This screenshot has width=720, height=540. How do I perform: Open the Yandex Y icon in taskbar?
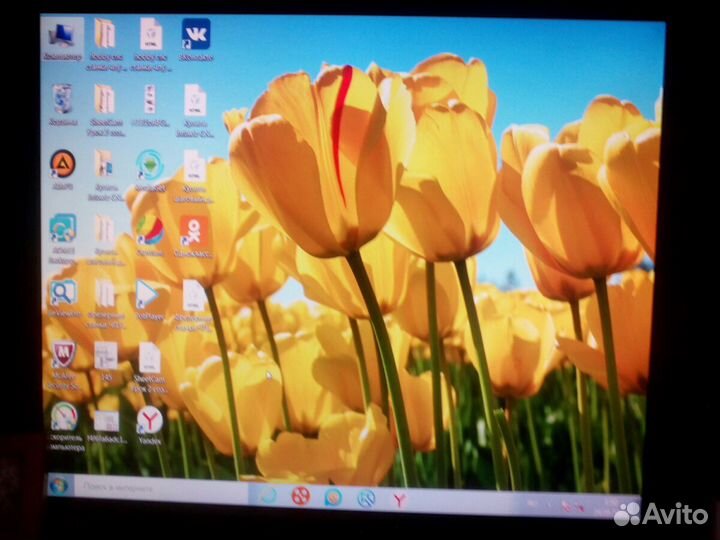399,500
